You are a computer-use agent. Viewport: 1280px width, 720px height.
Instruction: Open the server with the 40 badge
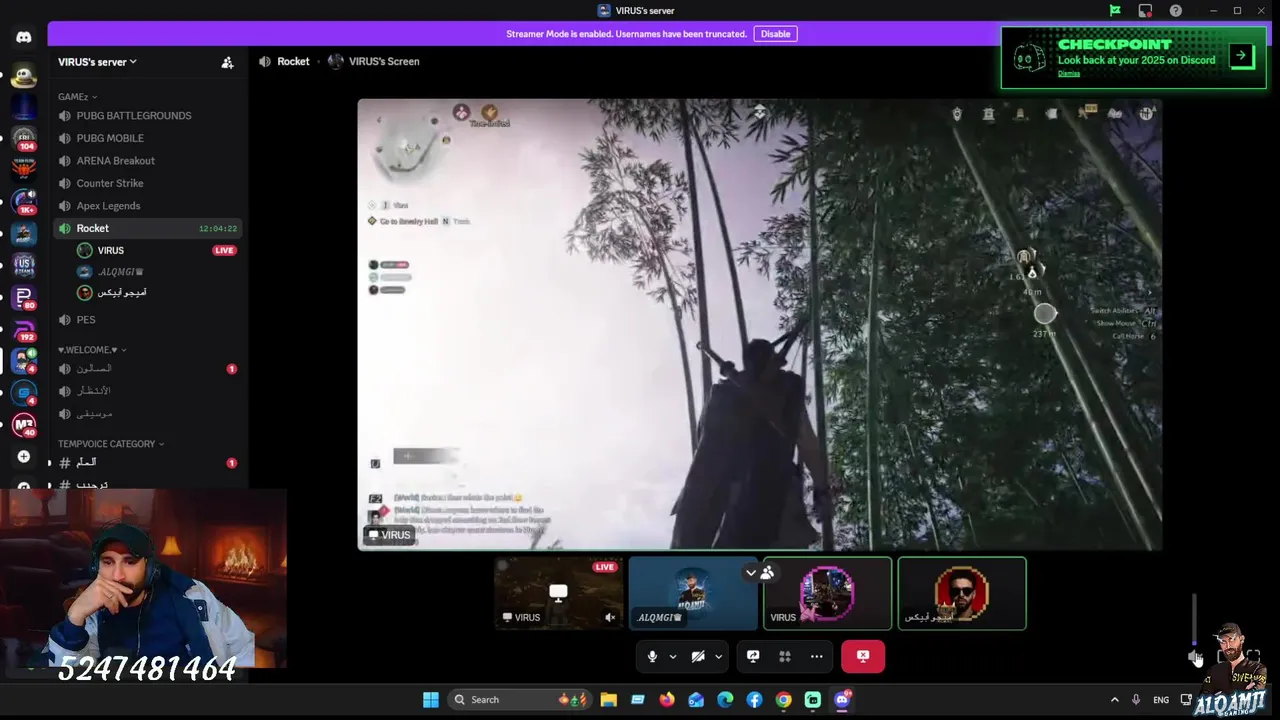(24, 424)
